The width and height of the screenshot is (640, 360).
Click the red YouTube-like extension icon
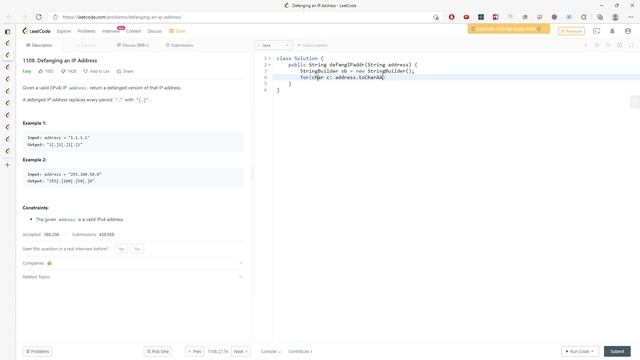pyautogui.click(x=466, y=17)
